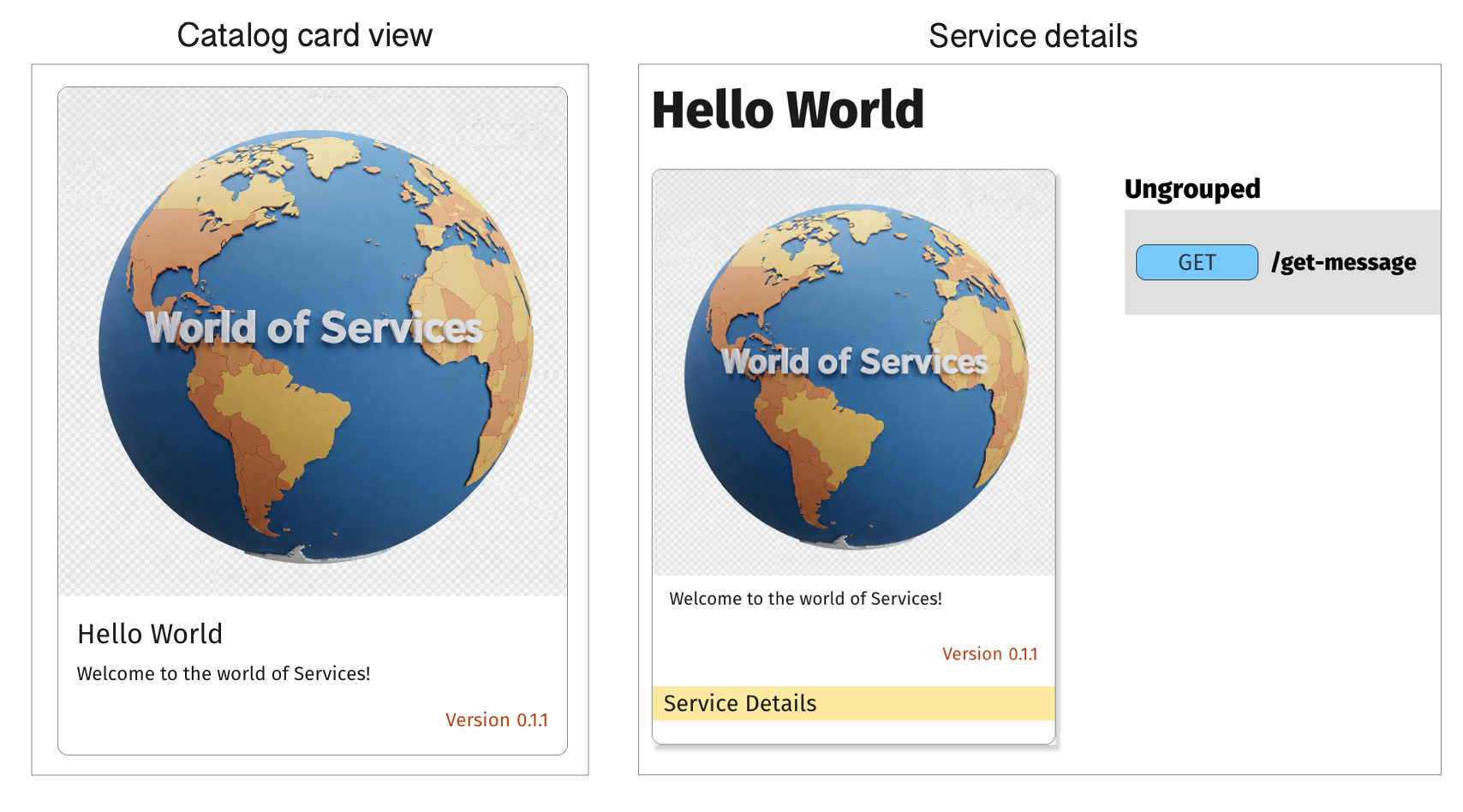Image resolution: width=1463 pixels, height=812 pixels.
Task: Switch to the Service details view
Action: [1033, 35]
